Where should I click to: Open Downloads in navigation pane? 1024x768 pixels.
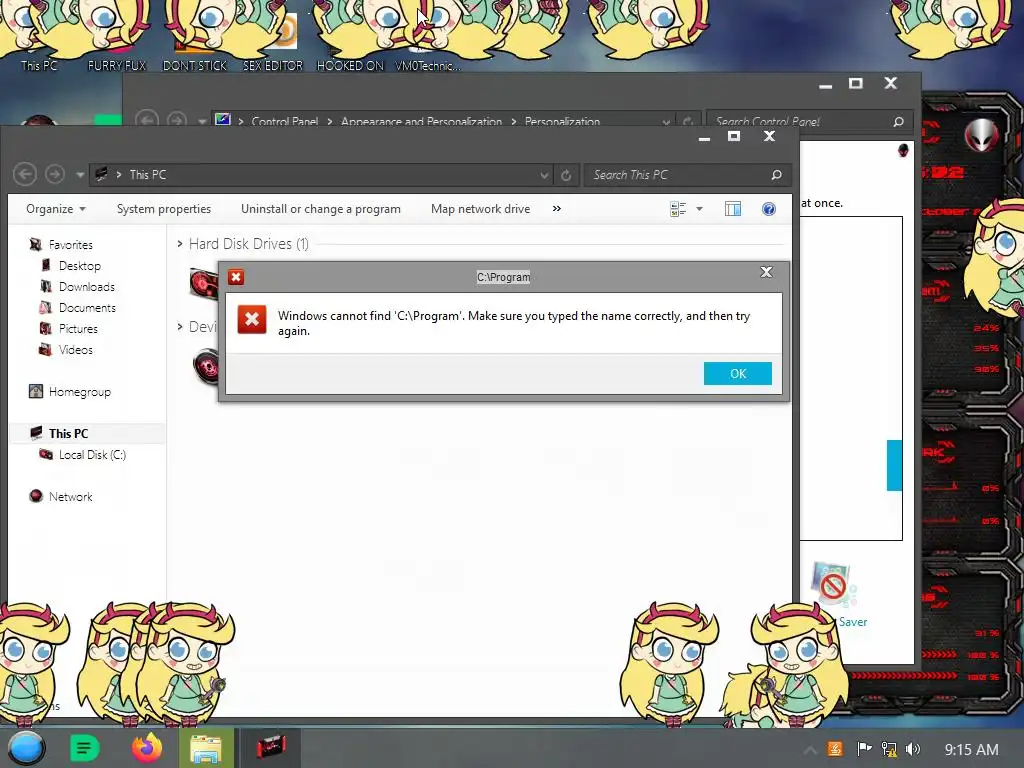point(87,287)
